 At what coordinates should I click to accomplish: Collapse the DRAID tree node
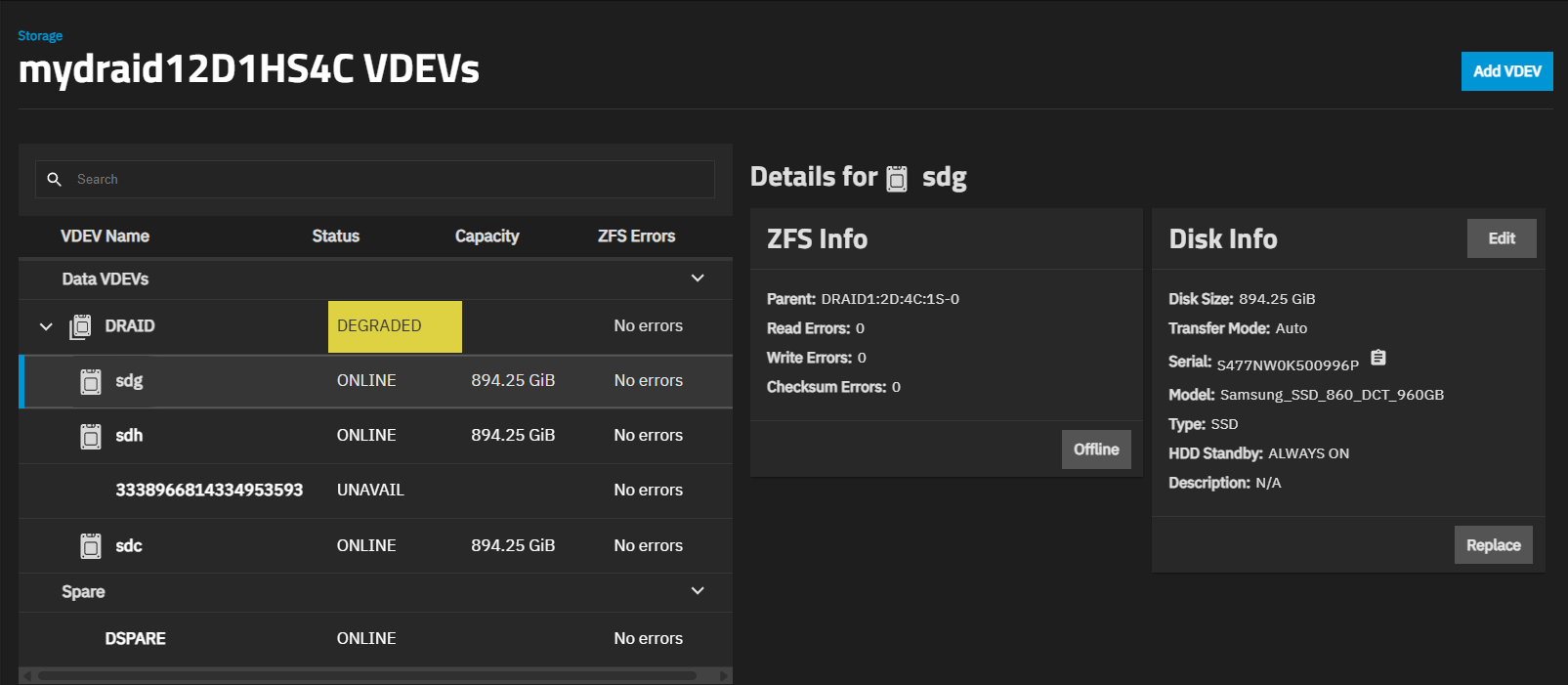(x=46, y=326)
